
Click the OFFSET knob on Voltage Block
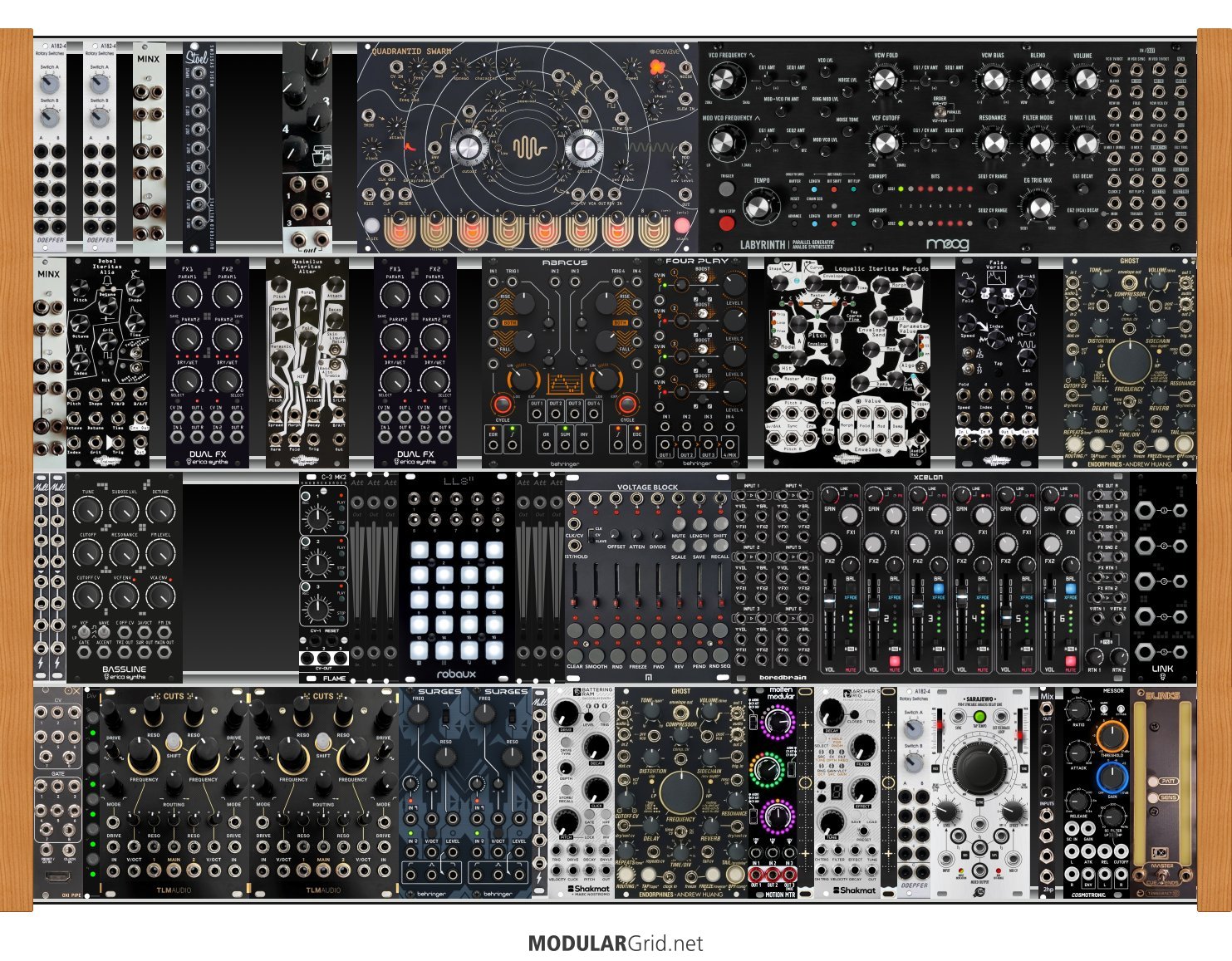tap(616, 535)
